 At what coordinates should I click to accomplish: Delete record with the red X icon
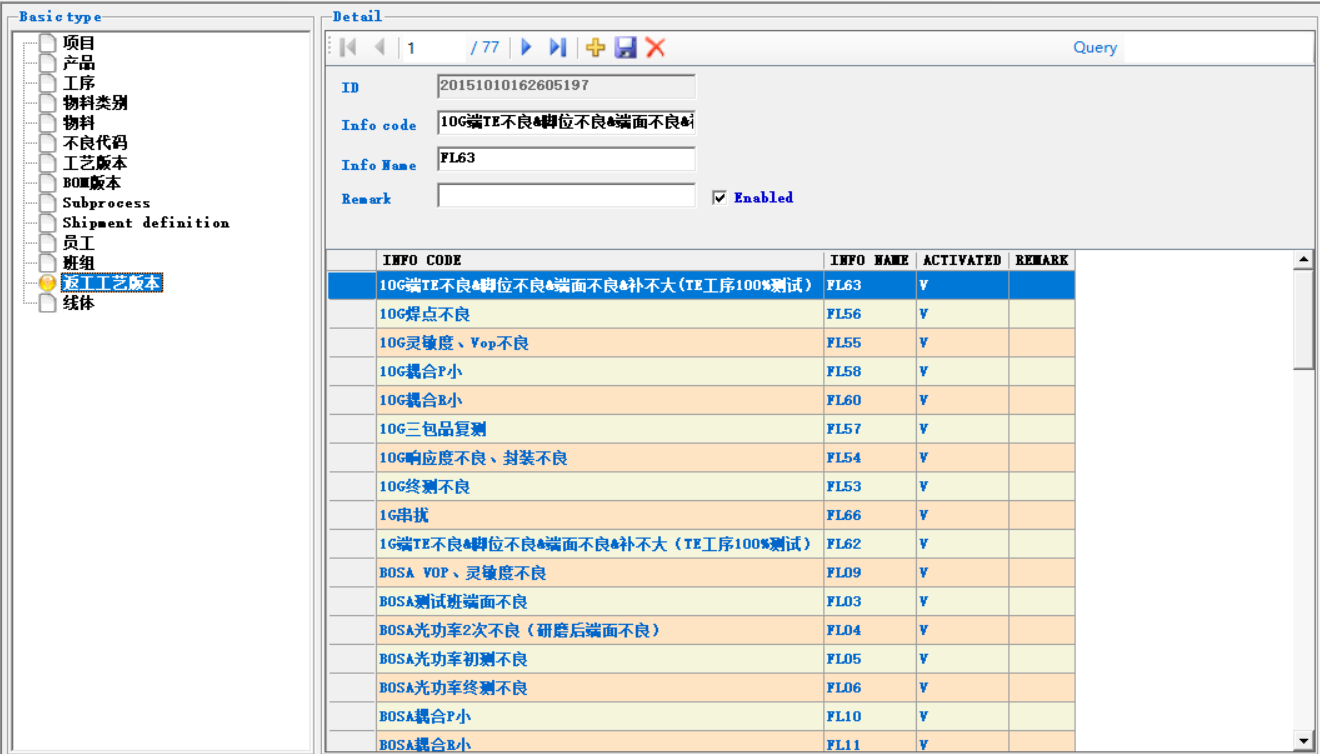coord(655,48)
